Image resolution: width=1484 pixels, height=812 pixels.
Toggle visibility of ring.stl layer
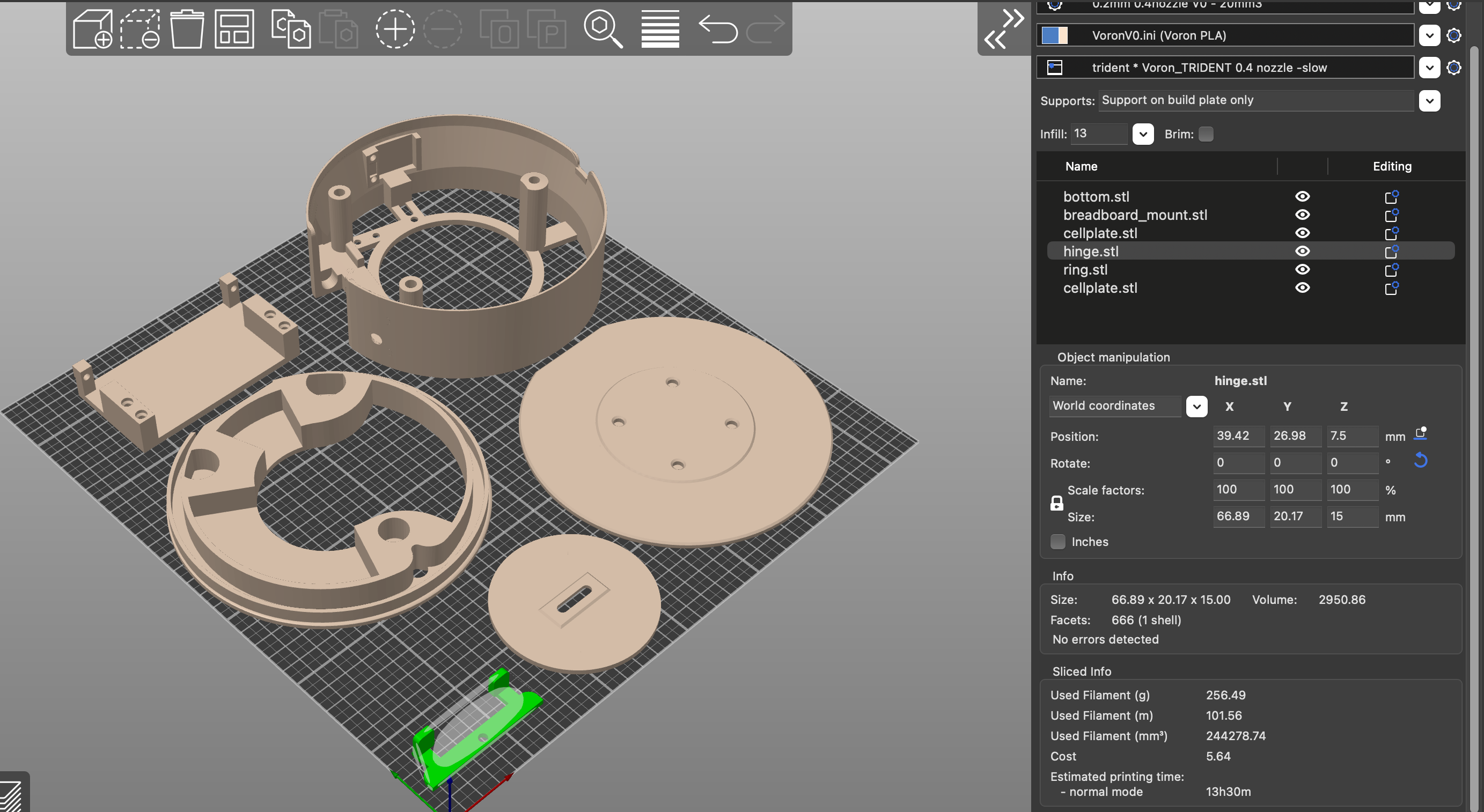[1302, 269]
